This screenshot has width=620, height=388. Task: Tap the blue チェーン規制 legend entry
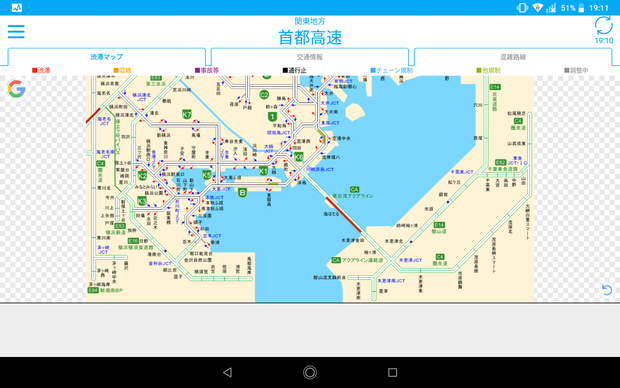coord(391,70)
